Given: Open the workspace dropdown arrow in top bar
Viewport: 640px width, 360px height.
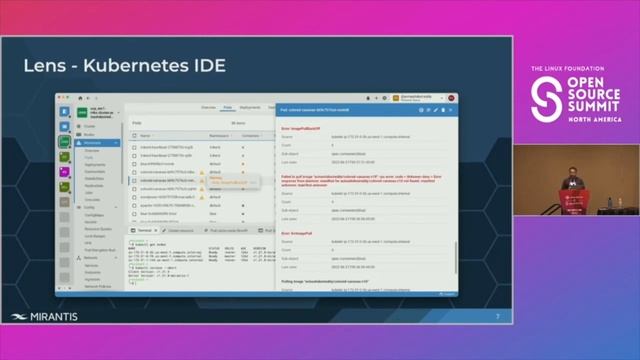Looking at the screenshot, I should 442,98.
